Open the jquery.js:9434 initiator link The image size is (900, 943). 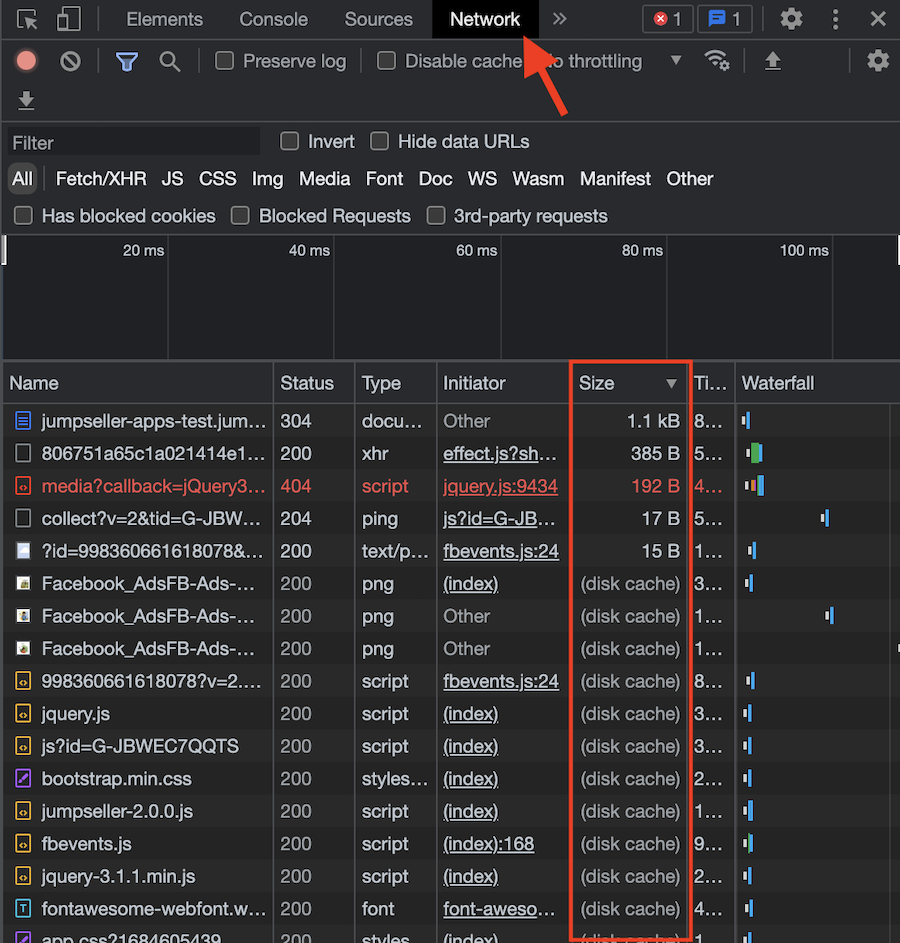coord(500,486)
